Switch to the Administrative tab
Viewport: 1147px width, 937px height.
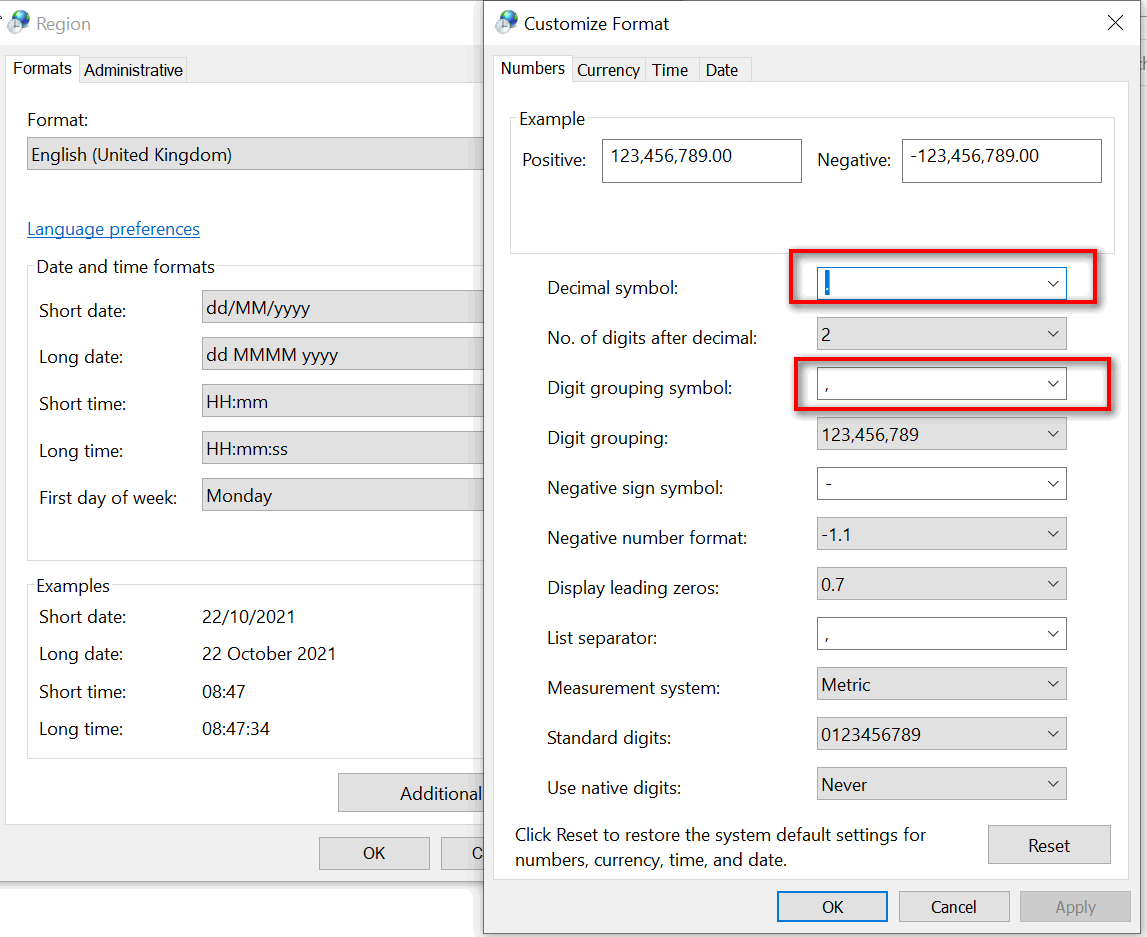click(133, 70)
